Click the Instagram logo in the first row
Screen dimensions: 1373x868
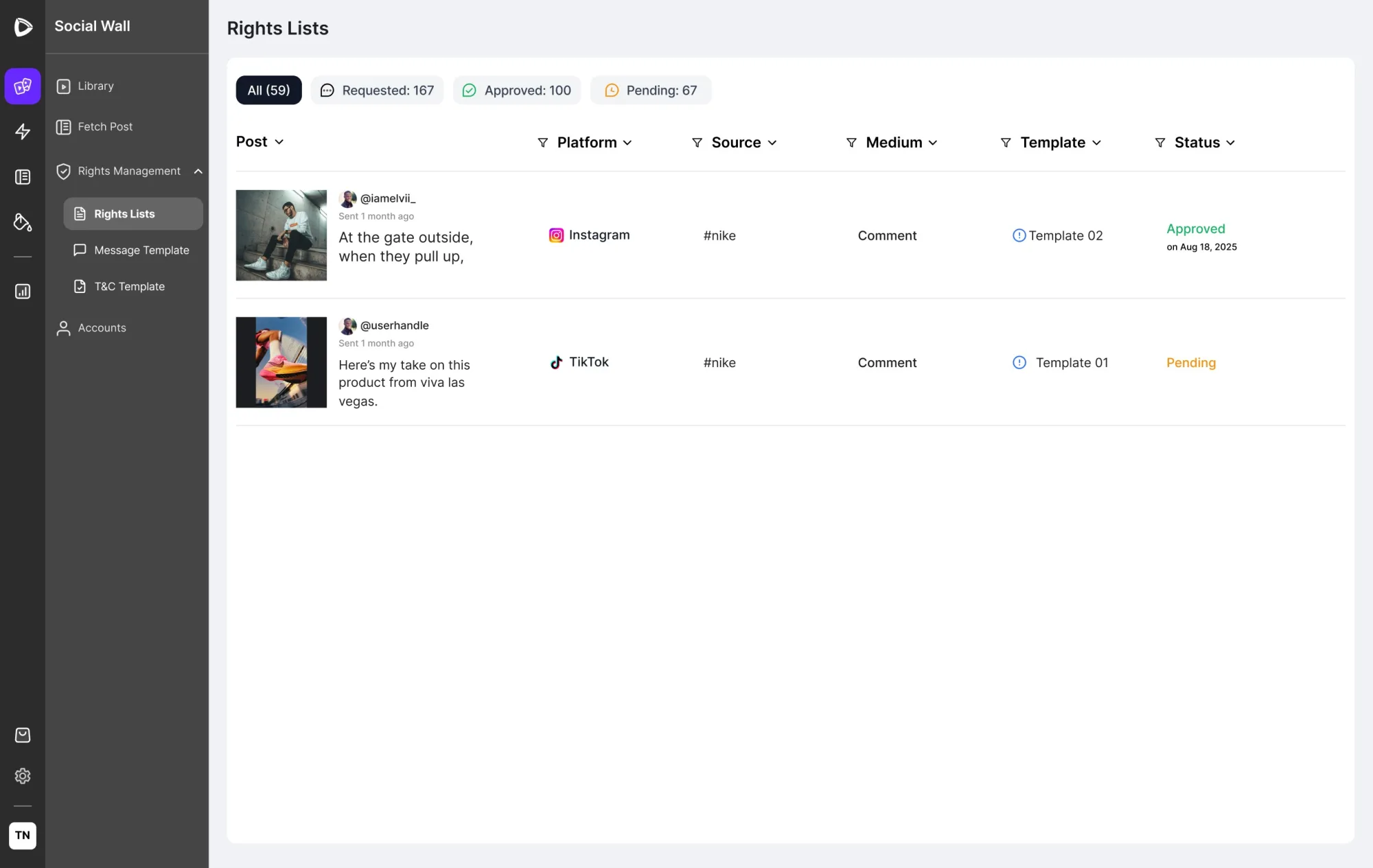557,235
